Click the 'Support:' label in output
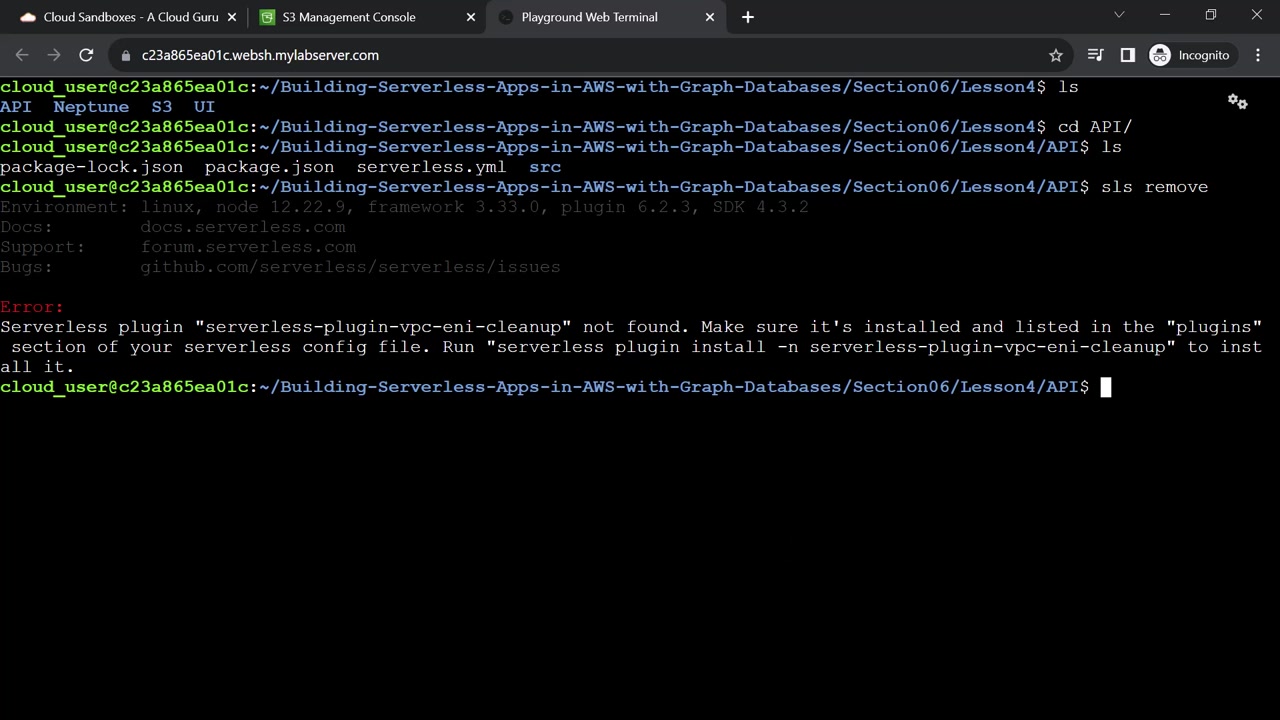Image resolution: width=1280 pixels, height=720 pixels. [43, 247]
